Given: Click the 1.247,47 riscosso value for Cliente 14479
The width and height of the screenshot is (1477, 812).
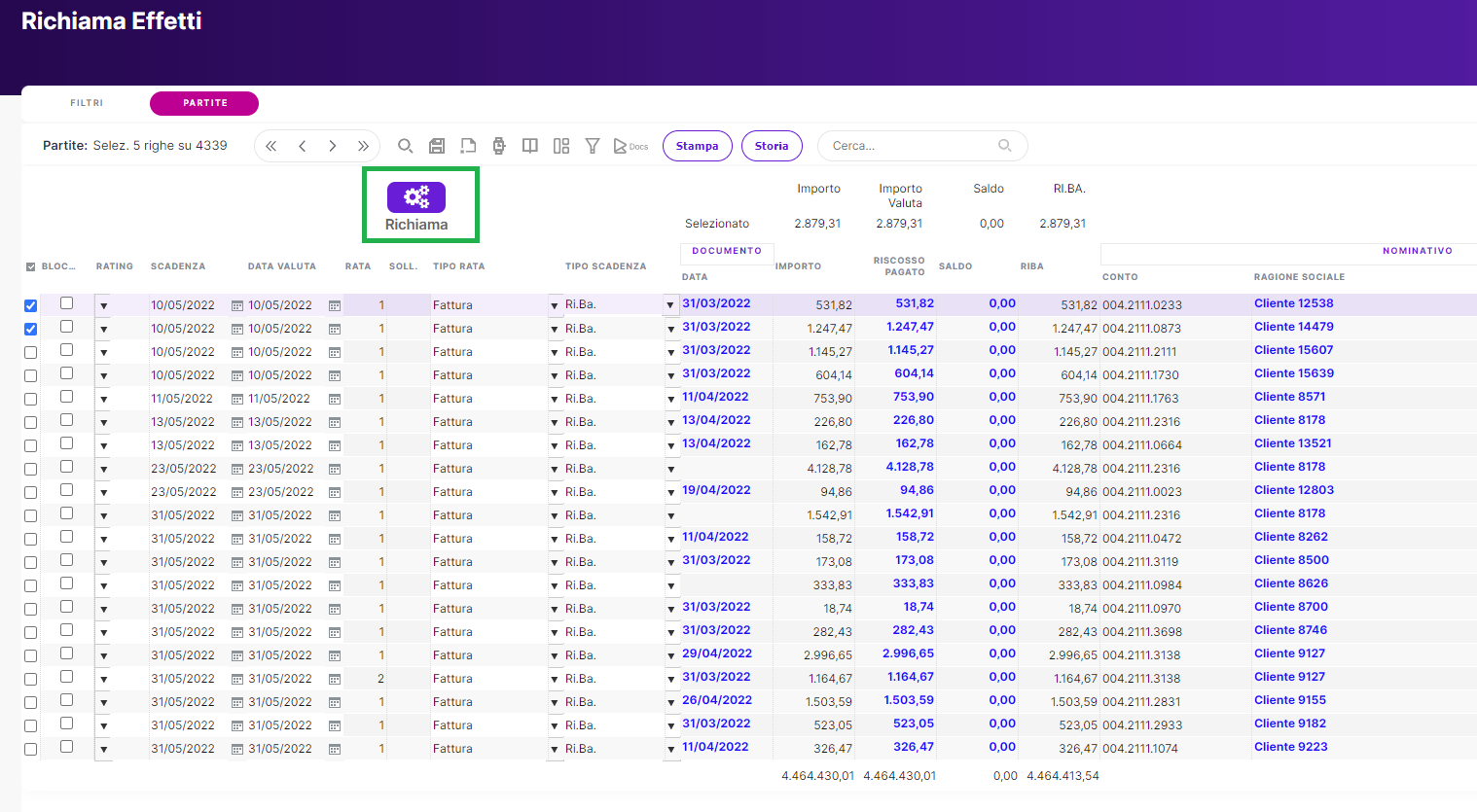Looking at the screenshot, I should [x=910, y=327].
